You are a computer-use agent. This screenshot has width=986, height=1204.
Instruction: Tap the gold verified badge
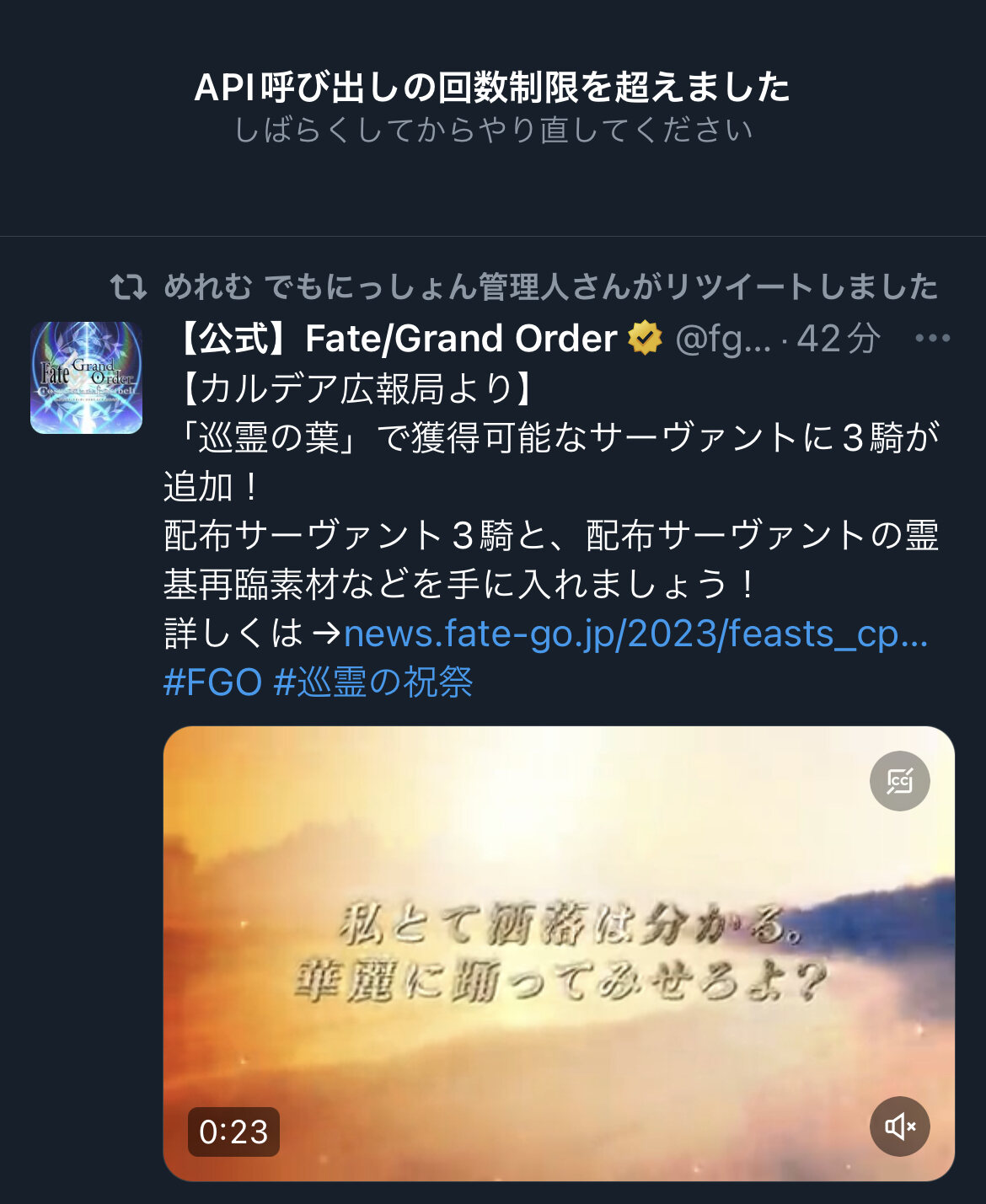645,339
